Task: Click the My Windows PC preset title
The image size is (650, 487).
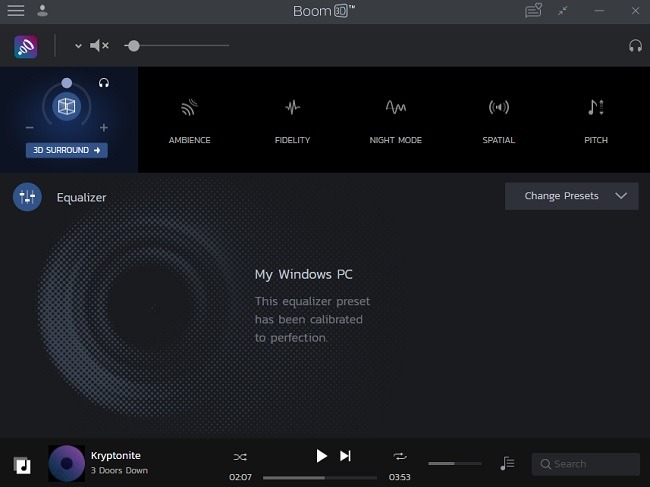Action: coord(303,274)
